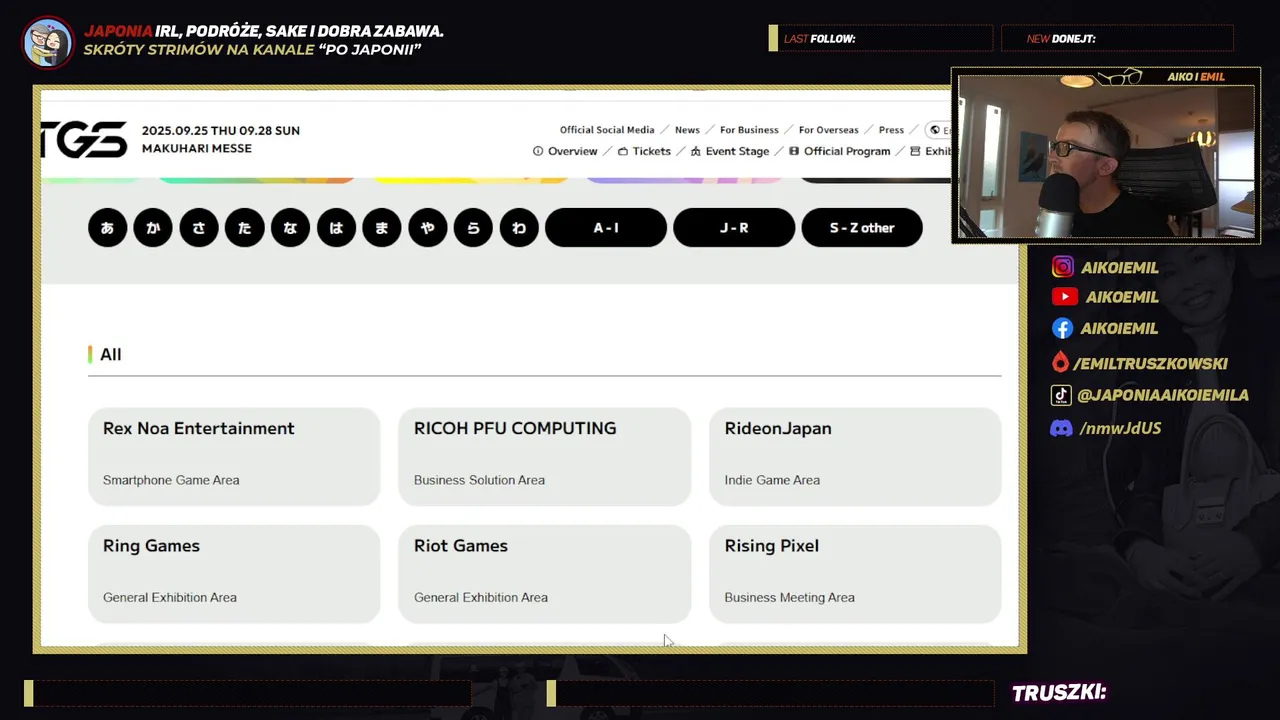The height and width of the screenshot is (720, 1280).
Task: Click the Overview info icon
Action: tap(538, 151)
